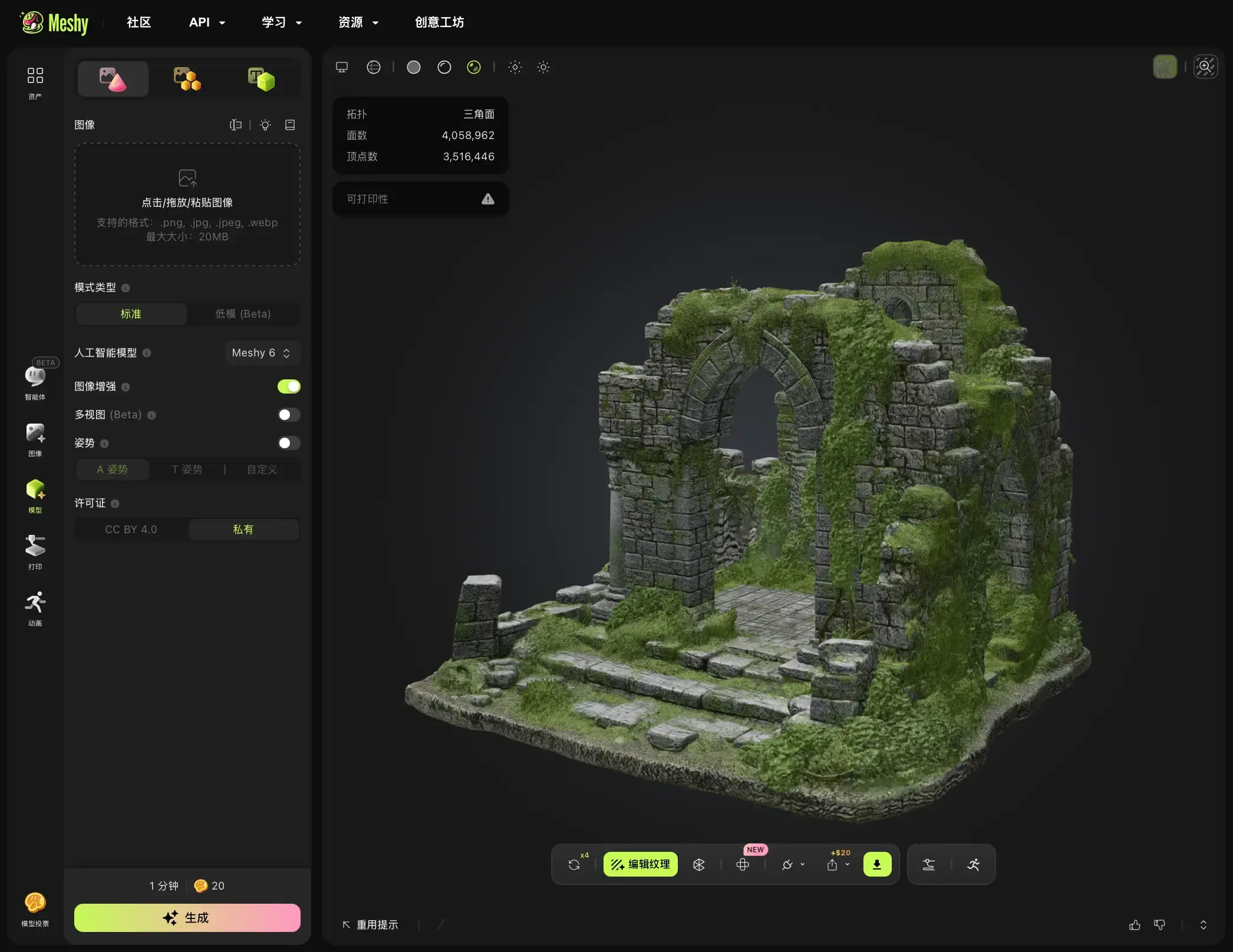
Task: Select the image-to-3D tab with pink cone
Action: pos(113,79)
